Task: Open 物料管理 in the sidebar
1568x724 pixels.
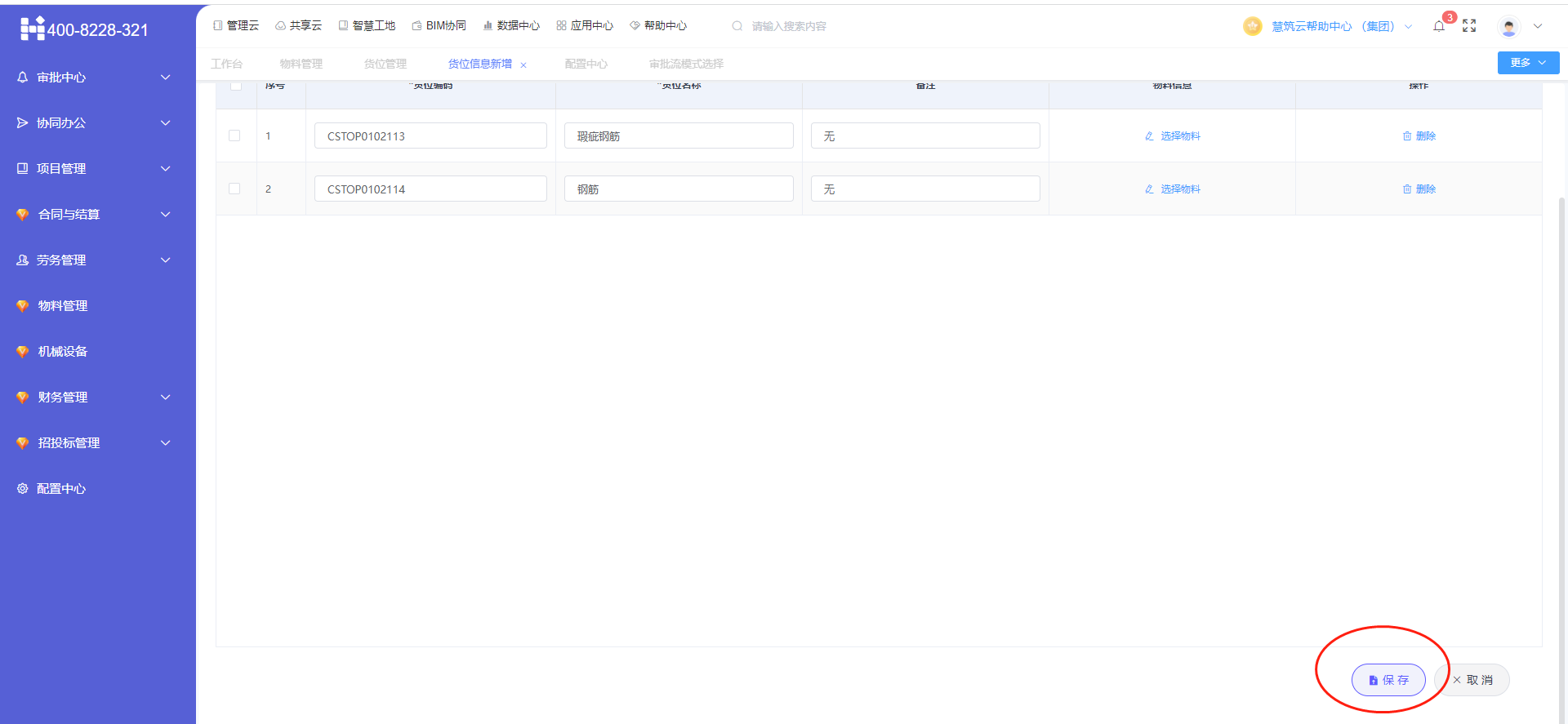Action: click(x=97, y=305)
